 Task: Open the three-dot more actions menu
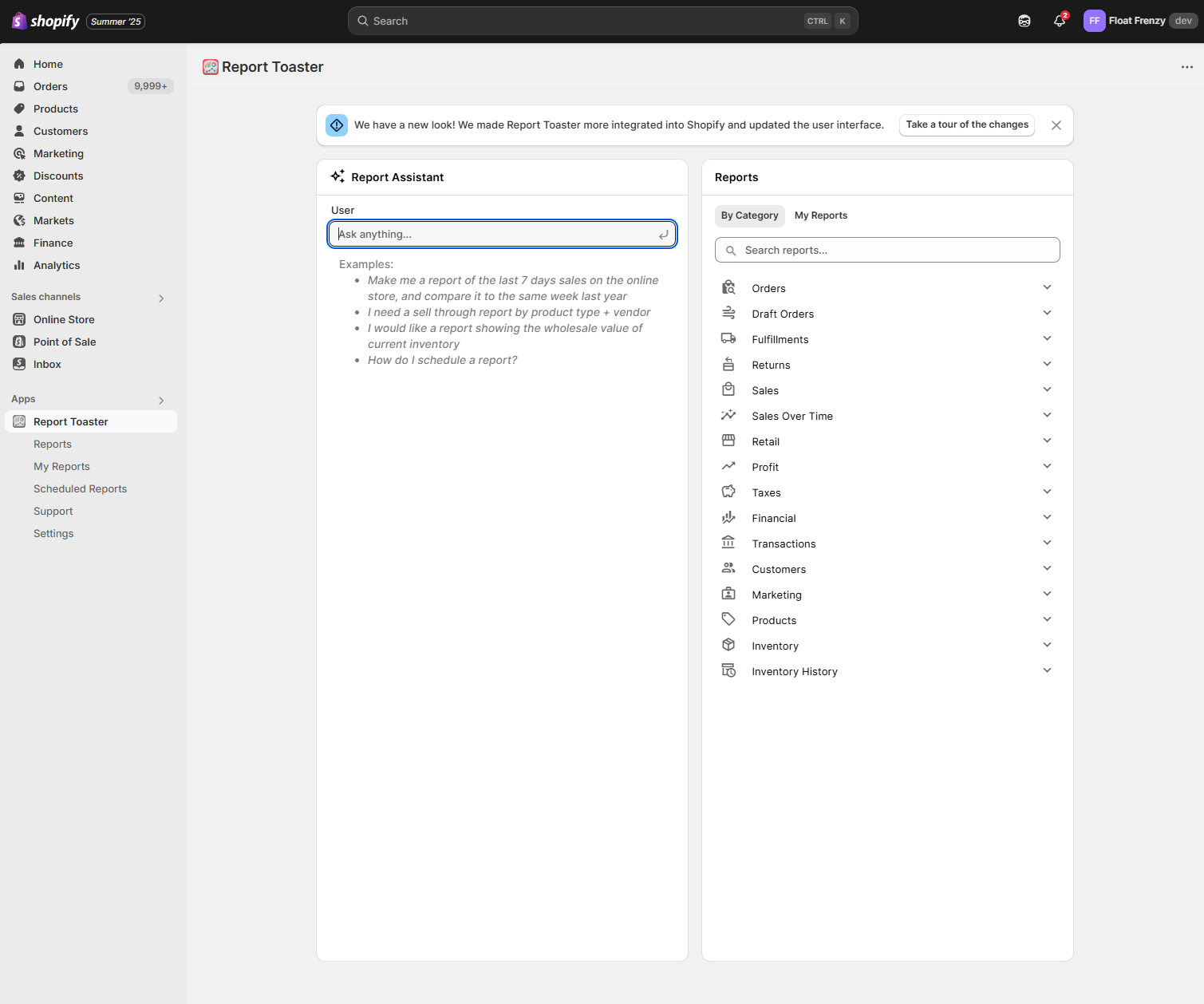(x=1186, y=67)
